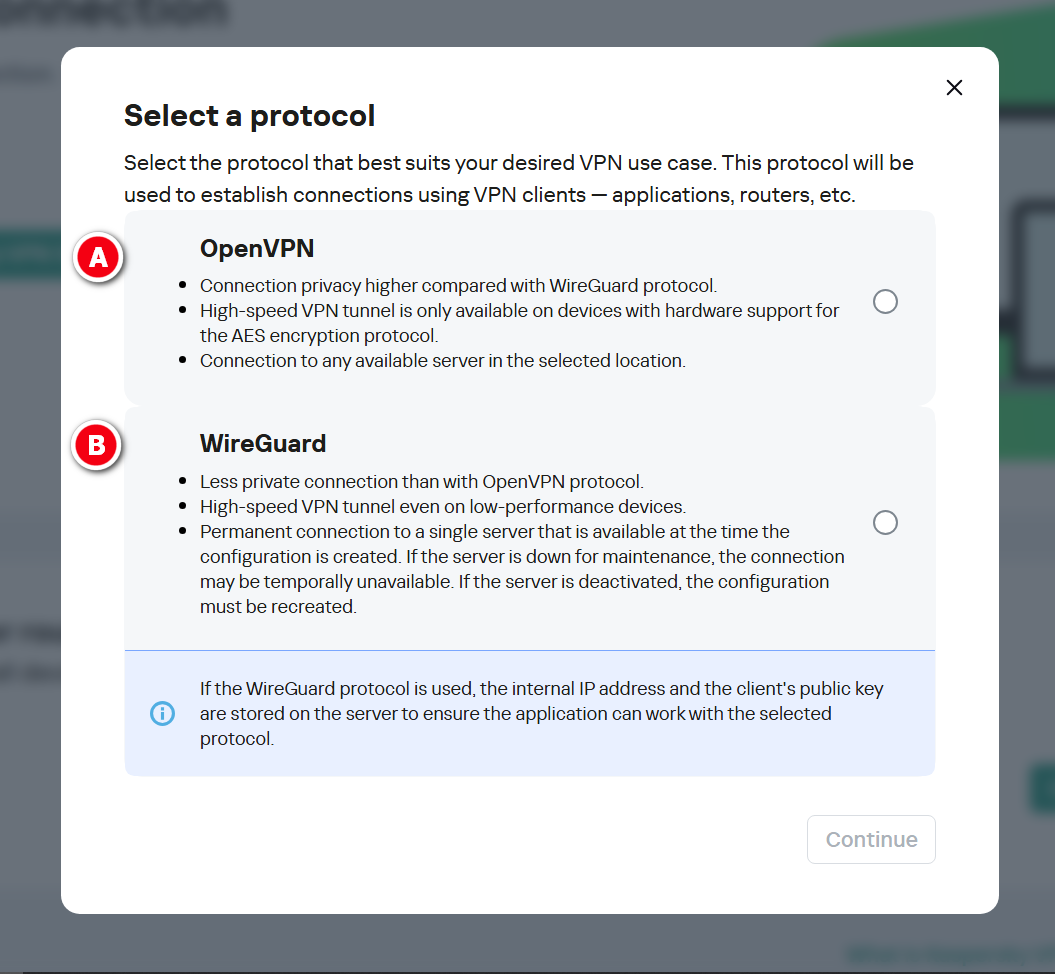
Task: Click the OpenVPN connection privacy bullet
Action: point(458,285)
